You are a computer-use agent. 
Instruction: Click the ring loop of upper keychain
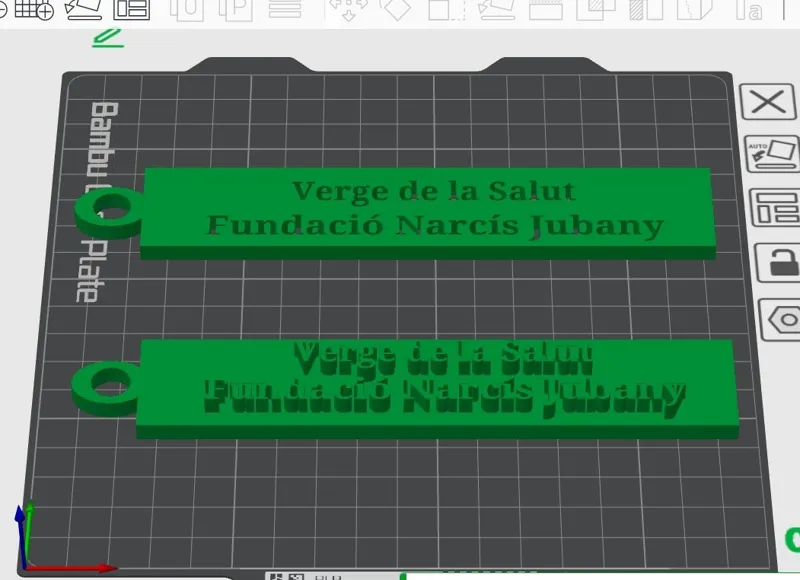click(109, 212)
